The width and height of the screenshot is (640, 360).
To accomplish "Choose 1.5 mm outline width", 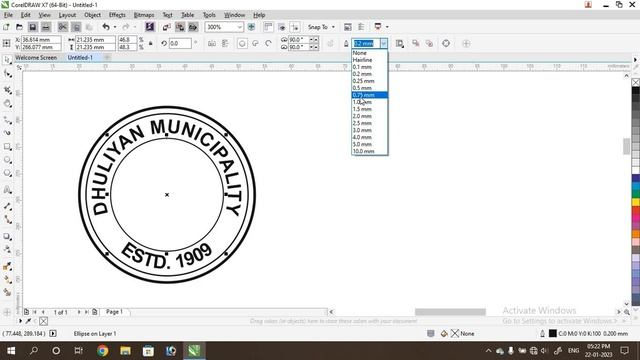I will (369, 109).
